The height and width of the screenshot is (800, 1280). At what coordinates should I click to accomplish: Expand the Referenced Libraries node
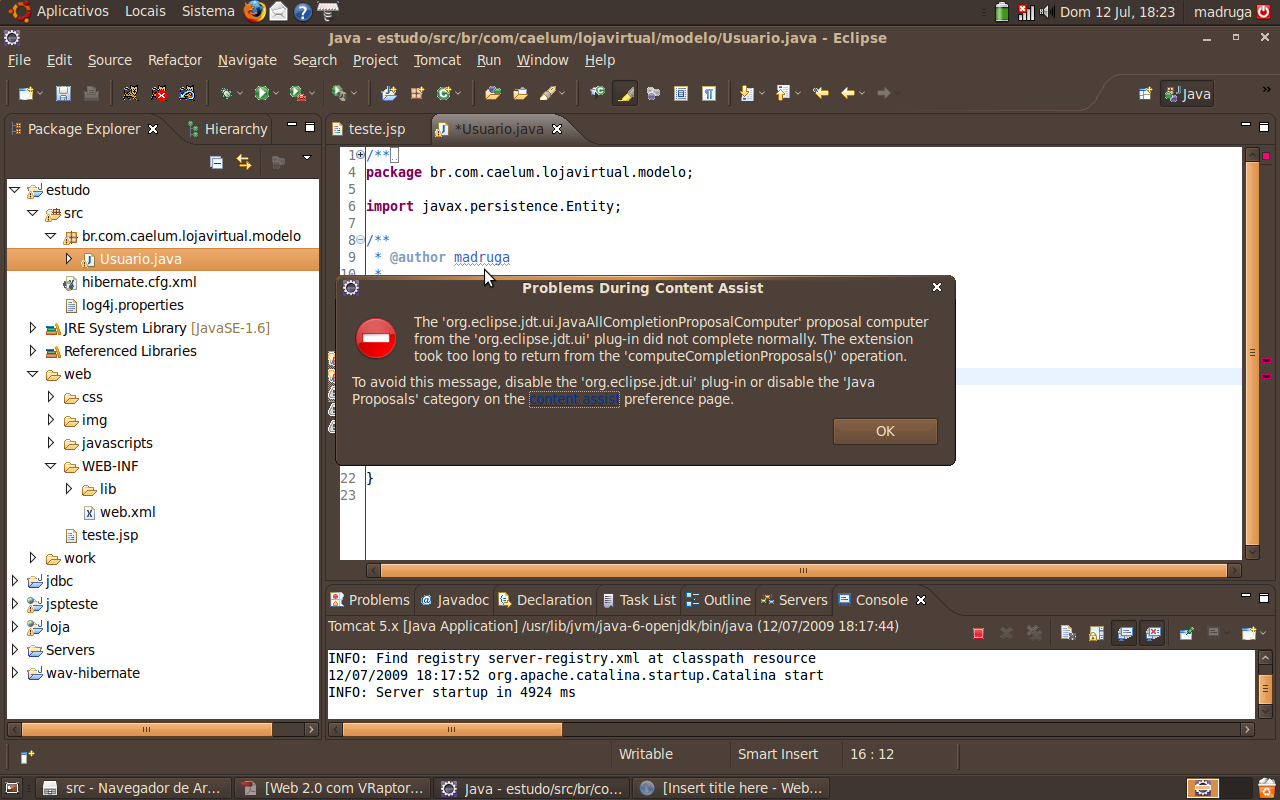pyautogui.click(x=33, y=351)
